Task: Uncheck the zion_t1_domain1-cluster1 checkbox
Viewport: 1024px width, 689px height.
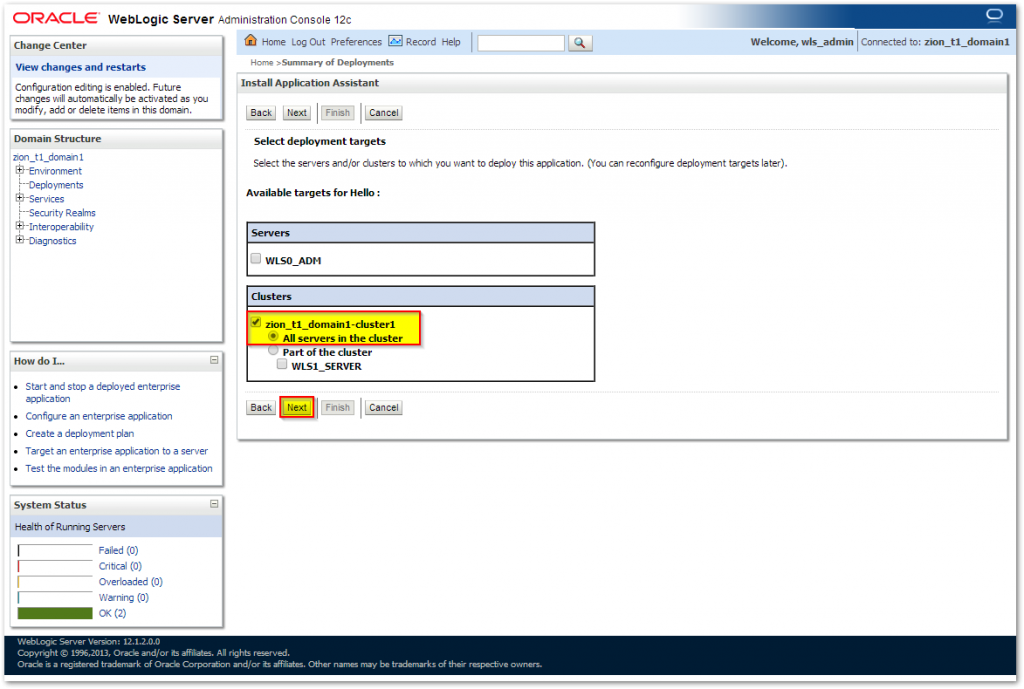Action: point(256,323)
